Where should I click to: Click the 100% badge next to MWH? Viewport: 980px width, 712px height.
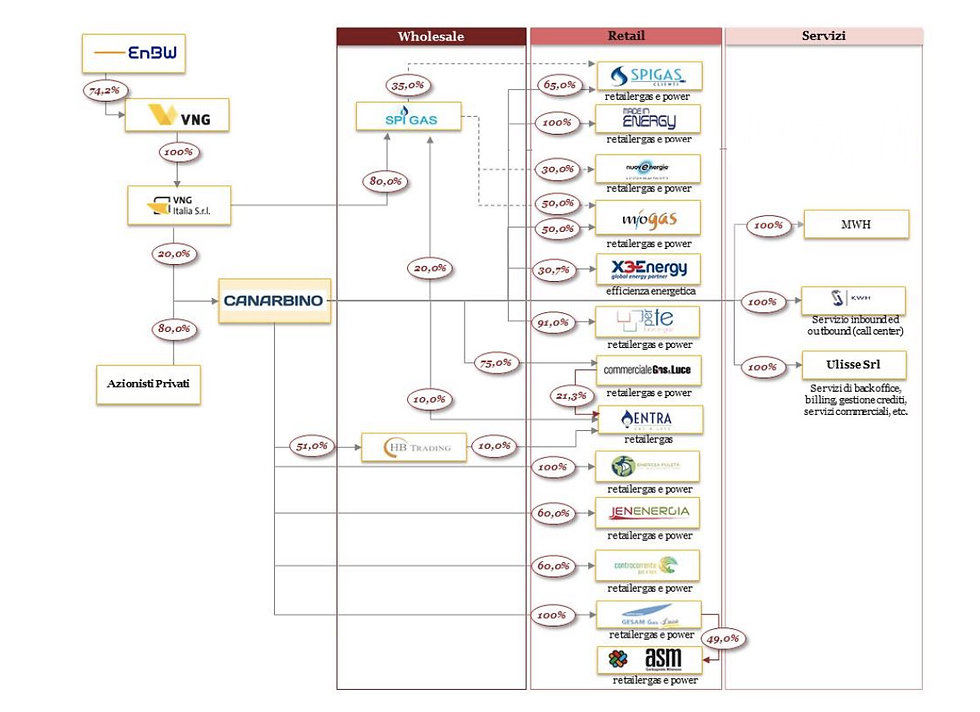(768, 226)
